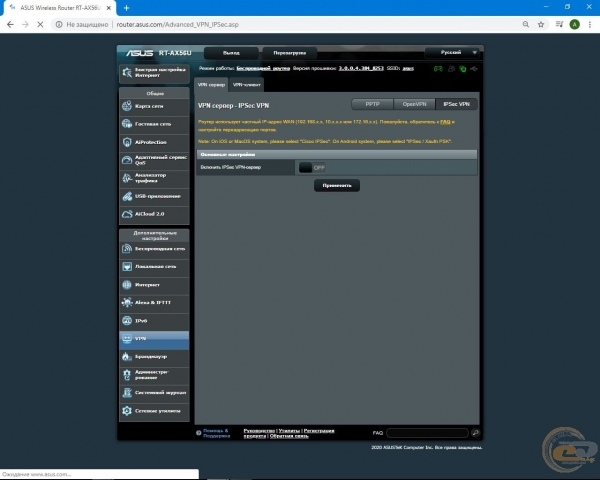Image resolution: width=600 pixels, height=480 pixels.
Task: Click the USB status icon in header
Action: coord(474,69)
